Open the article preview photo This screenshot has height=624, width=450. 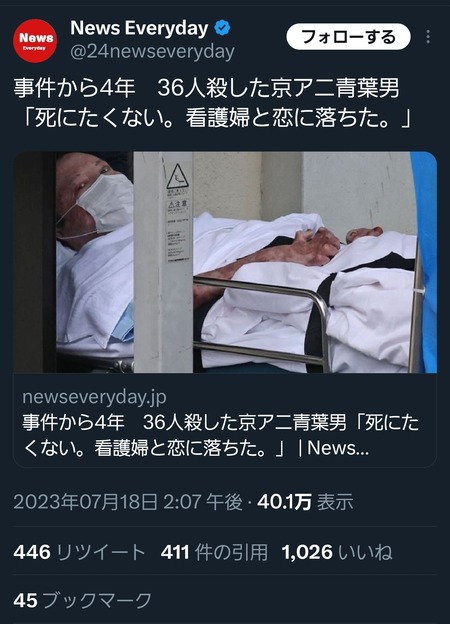pyautogui.click(x=225, y=262)
